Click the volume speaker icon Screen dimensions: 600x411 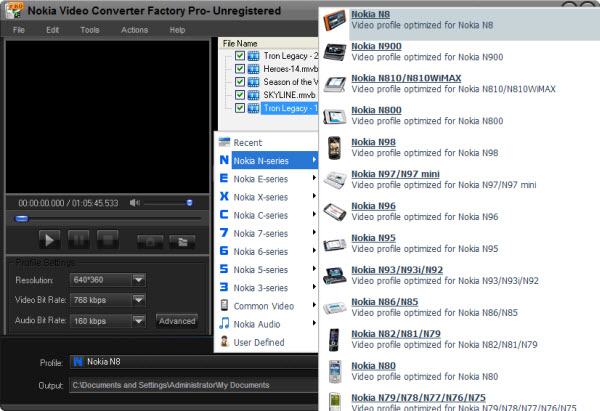tap(135, 203)
